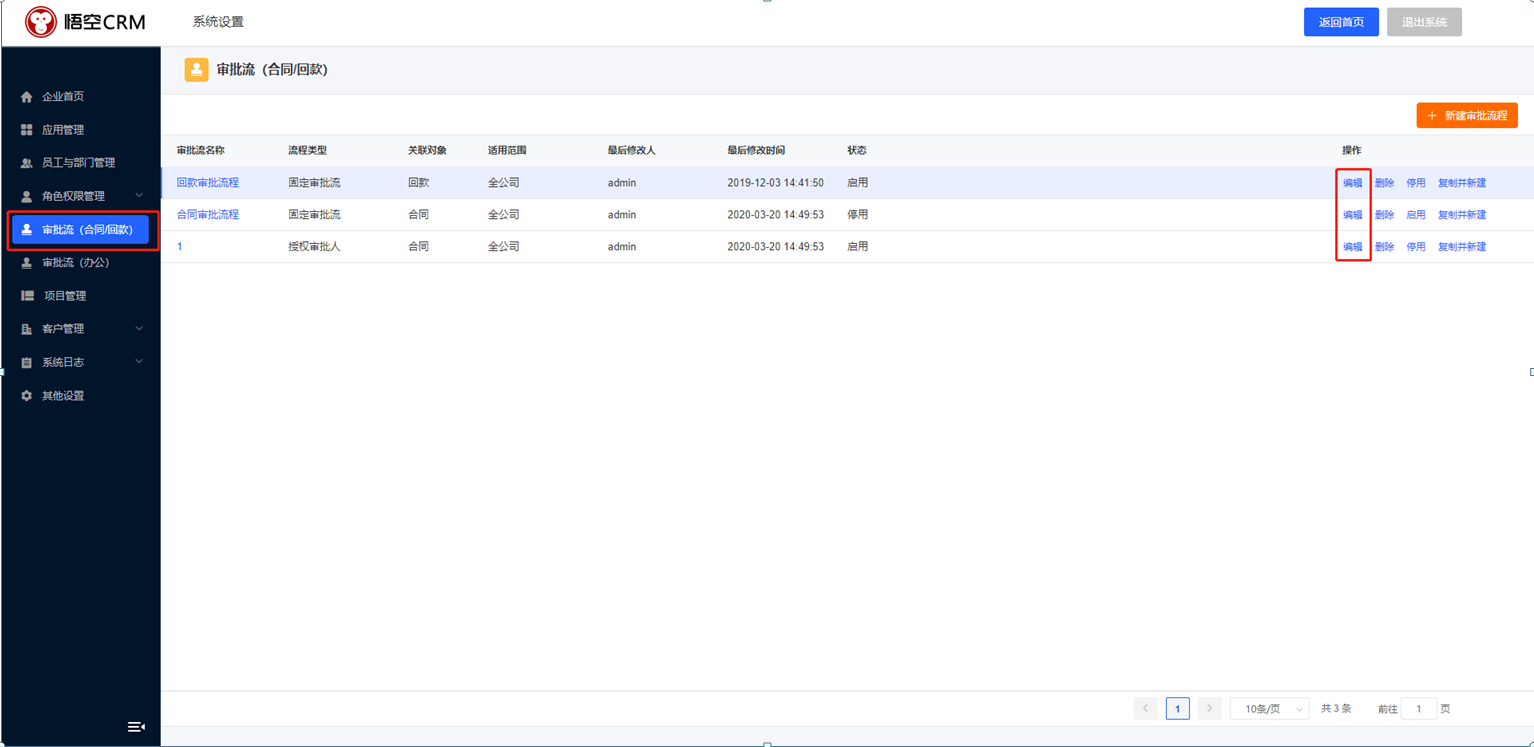Click the grid icon beside 应用管理
The image size is (1534, 747).
pyautogui.click(x=27, y=130)
